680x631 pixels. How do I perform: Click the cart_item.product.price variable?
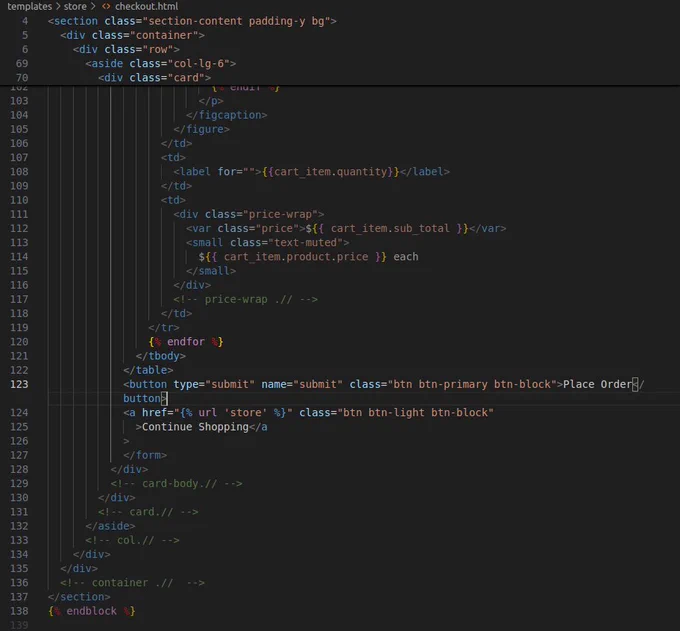(x=296, y=257)
